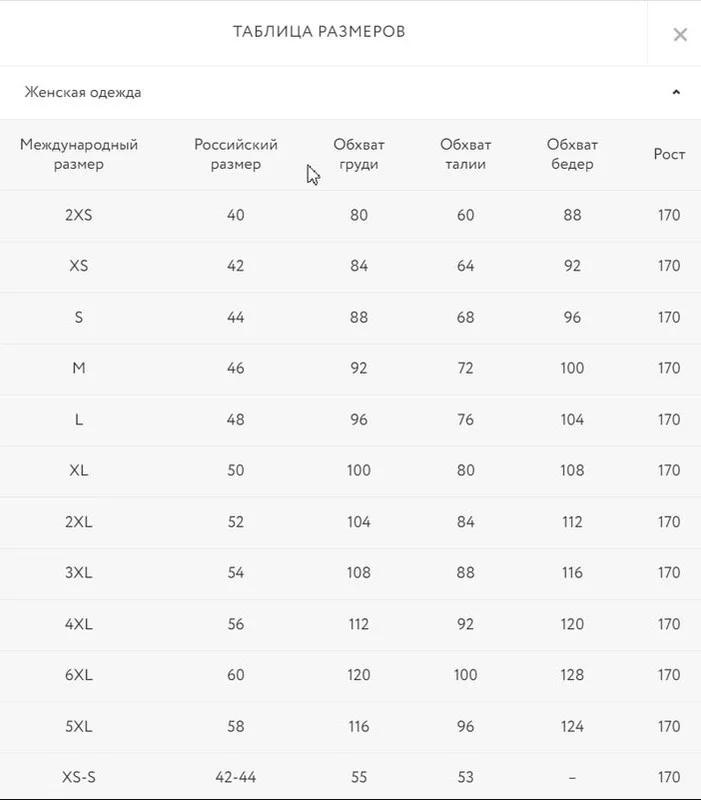Click chest value 96 in L row
Image resolution: width=701 pixels, height=800 pixels.
click(x=359, y=419)
